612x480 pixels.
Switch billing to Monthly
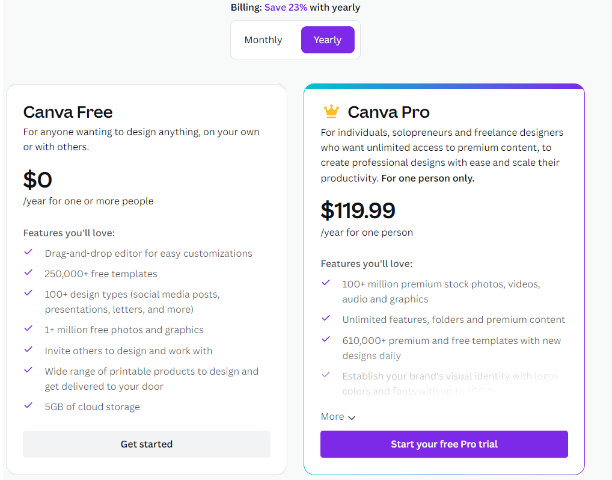pyautogui.click(x=263, y=40)
